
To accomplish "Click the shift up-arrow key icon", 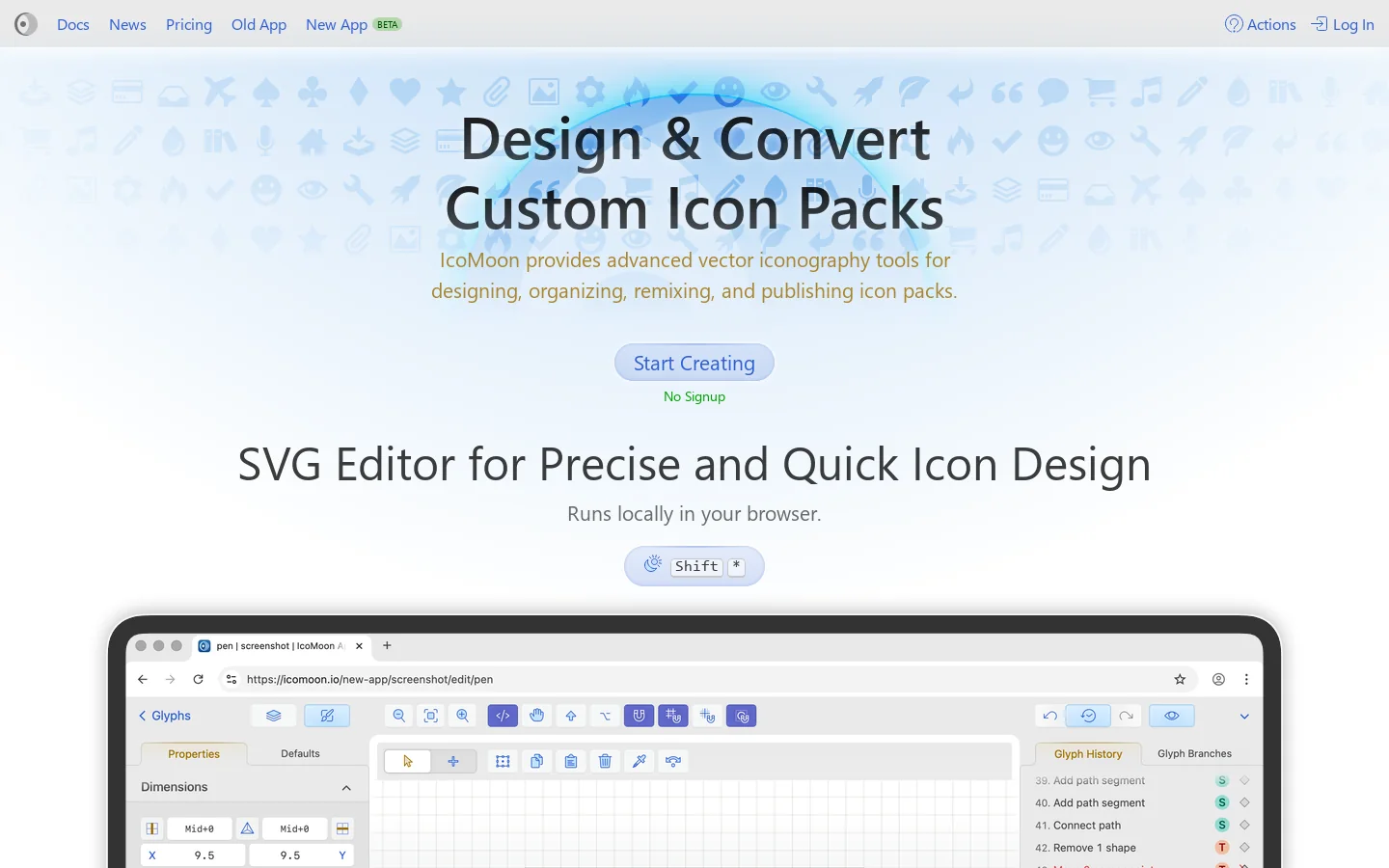I will tap(571, 716).
